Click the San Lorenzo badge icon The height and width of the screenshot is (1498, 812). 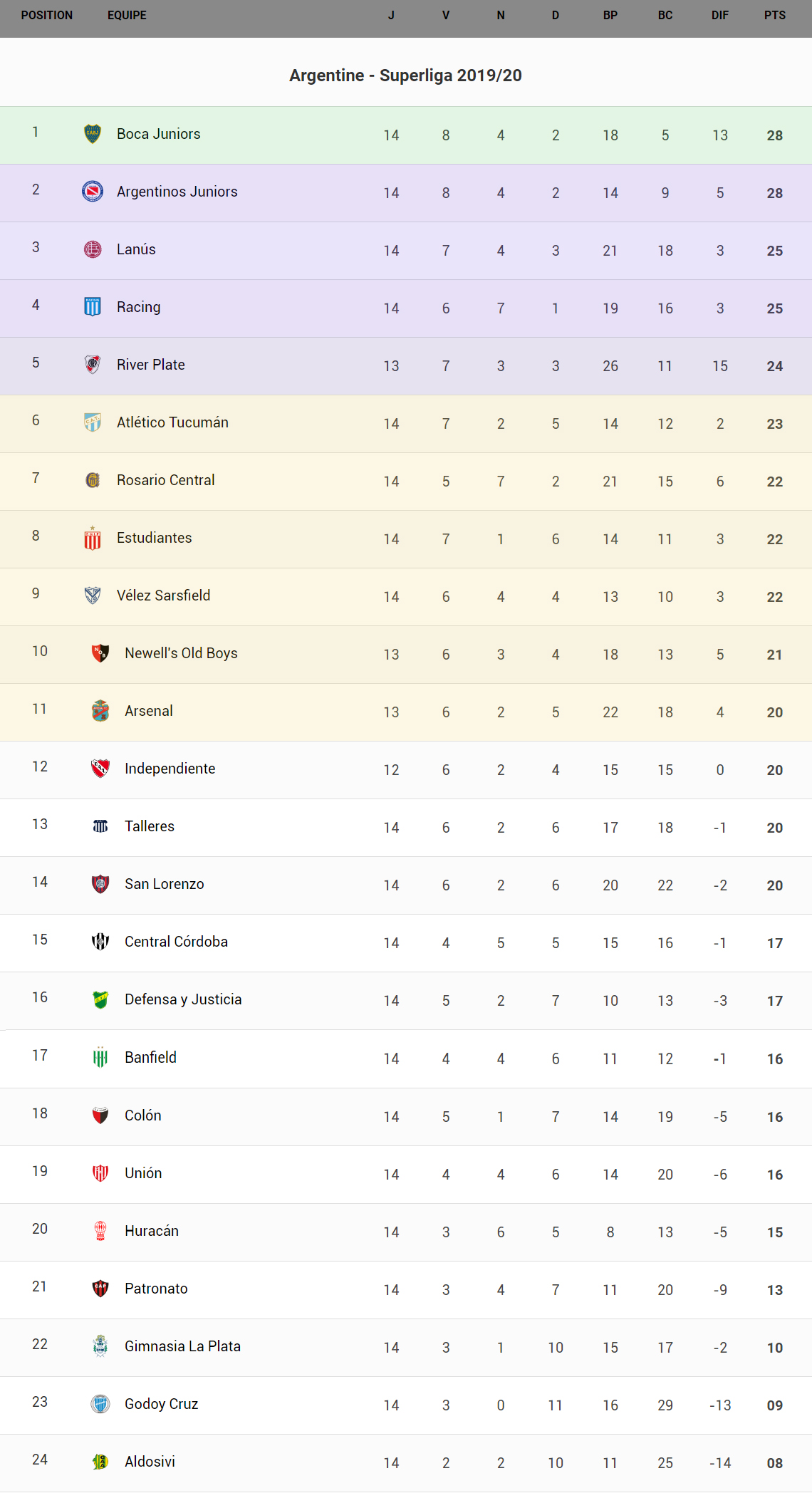[x=100, y=884]
